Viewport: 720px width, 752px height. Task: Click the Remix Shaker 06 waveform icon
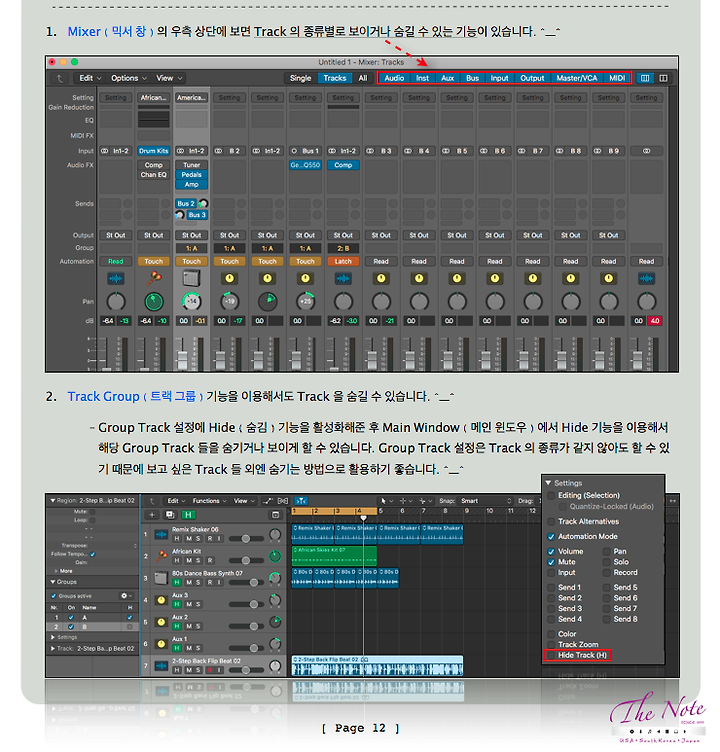pos(161,534)
